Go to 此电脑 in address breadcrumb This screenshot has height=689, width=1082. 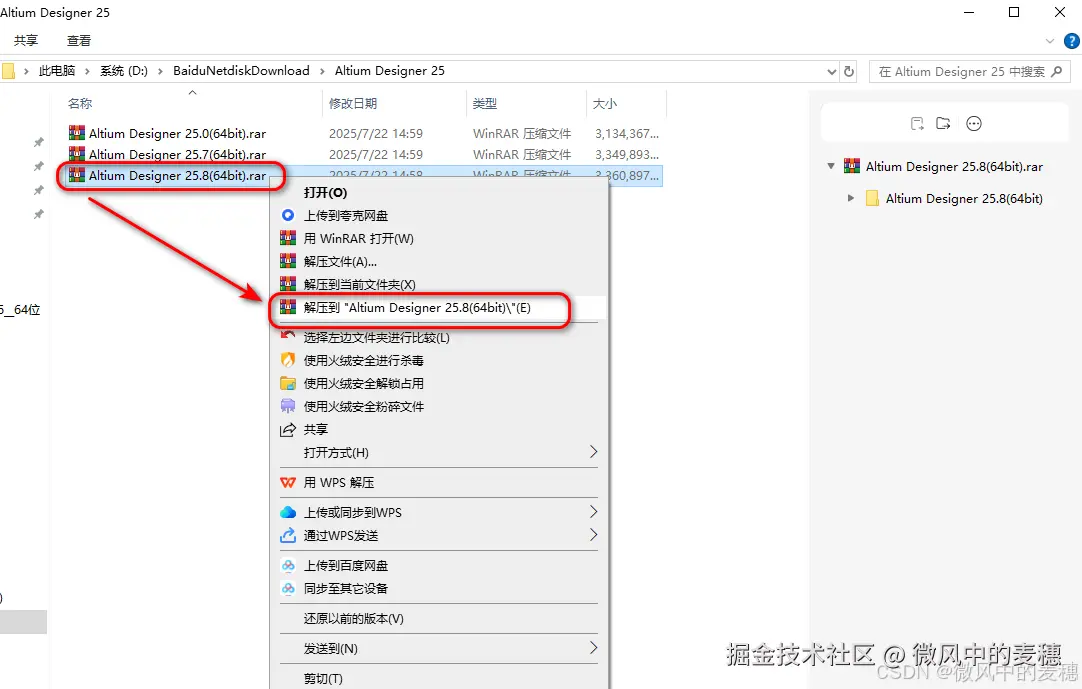pyautogui.click(x=57, y=71)
